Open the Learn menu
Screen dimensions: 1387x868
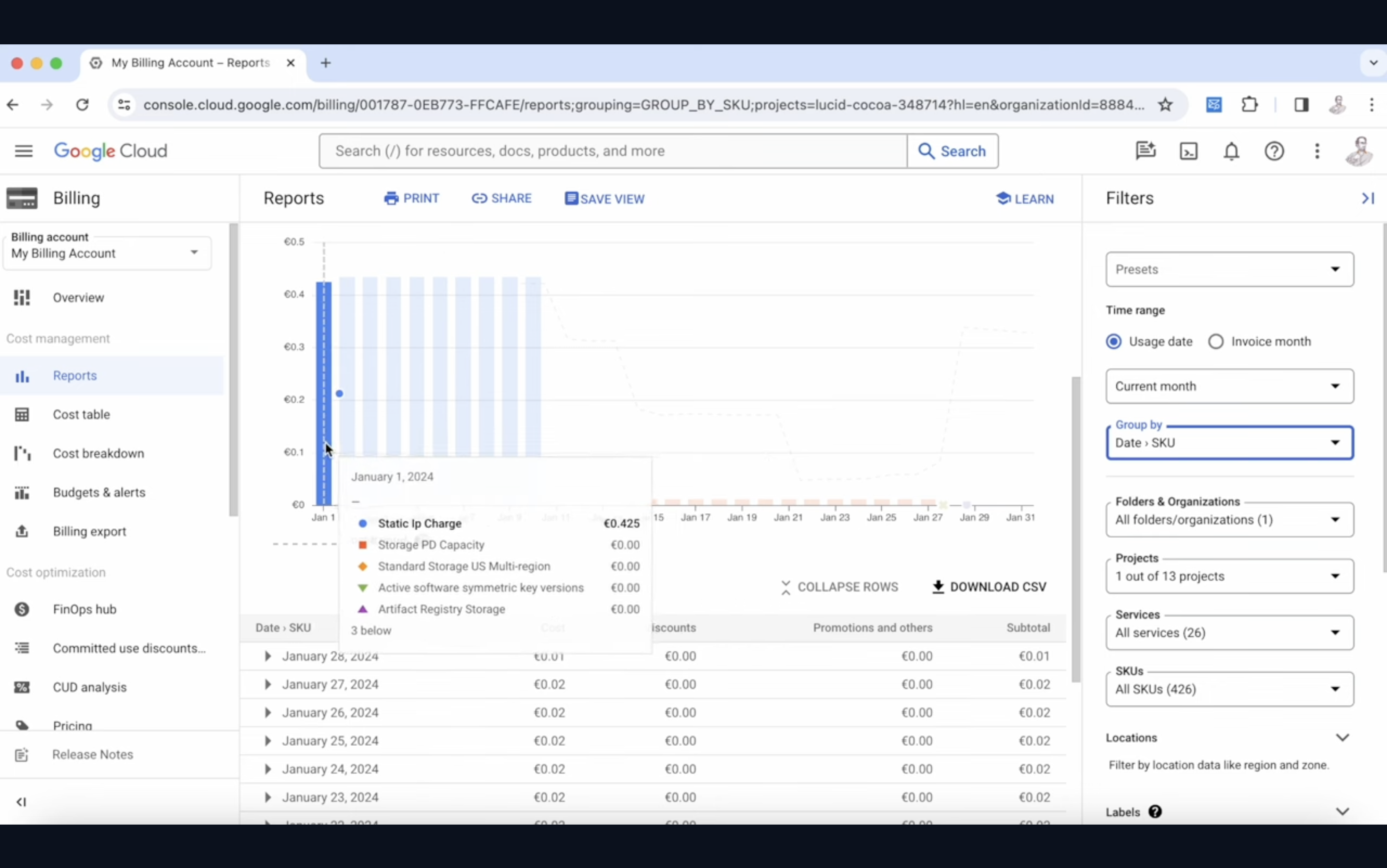[x=1026, y=198]
